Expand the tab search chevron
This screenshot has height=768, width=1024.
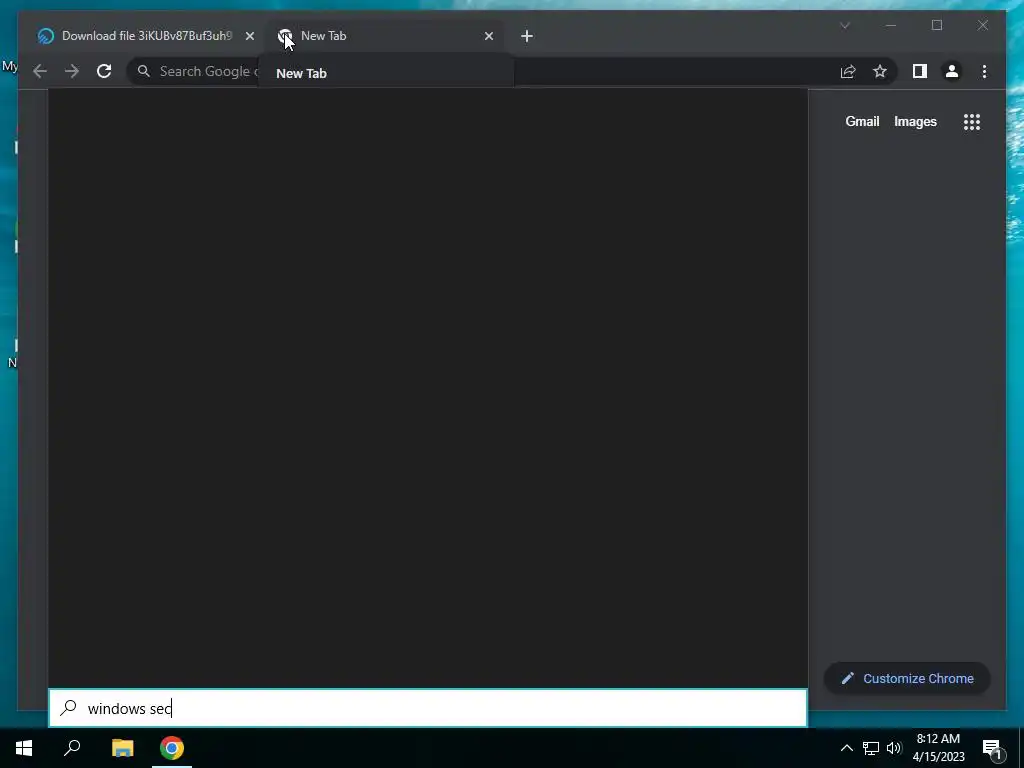click(844, 25)
